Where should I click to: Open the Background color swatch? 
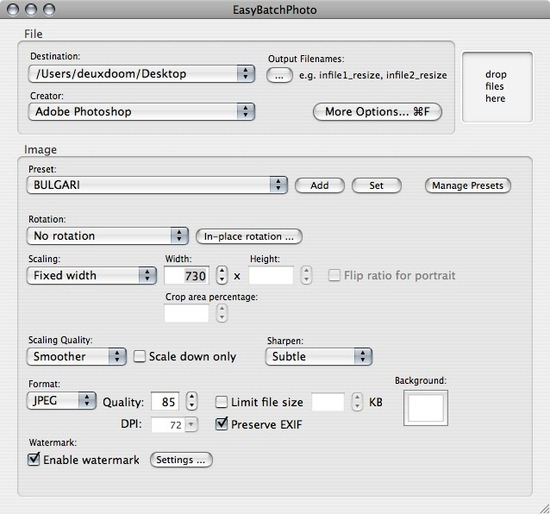click(x=425, y=408)
